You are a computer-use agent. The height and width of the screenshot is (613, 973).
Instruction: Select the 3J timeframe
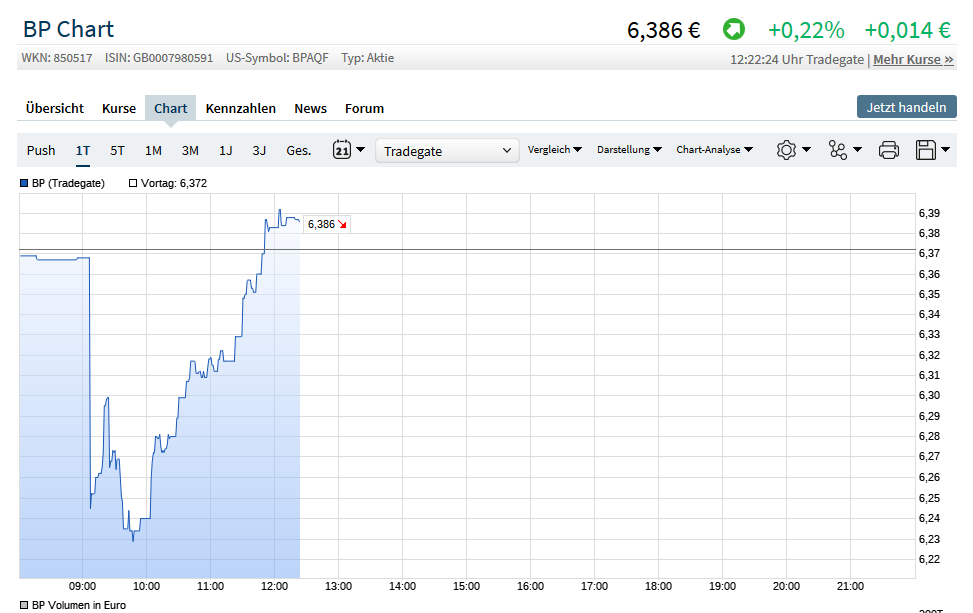[259, 151]
